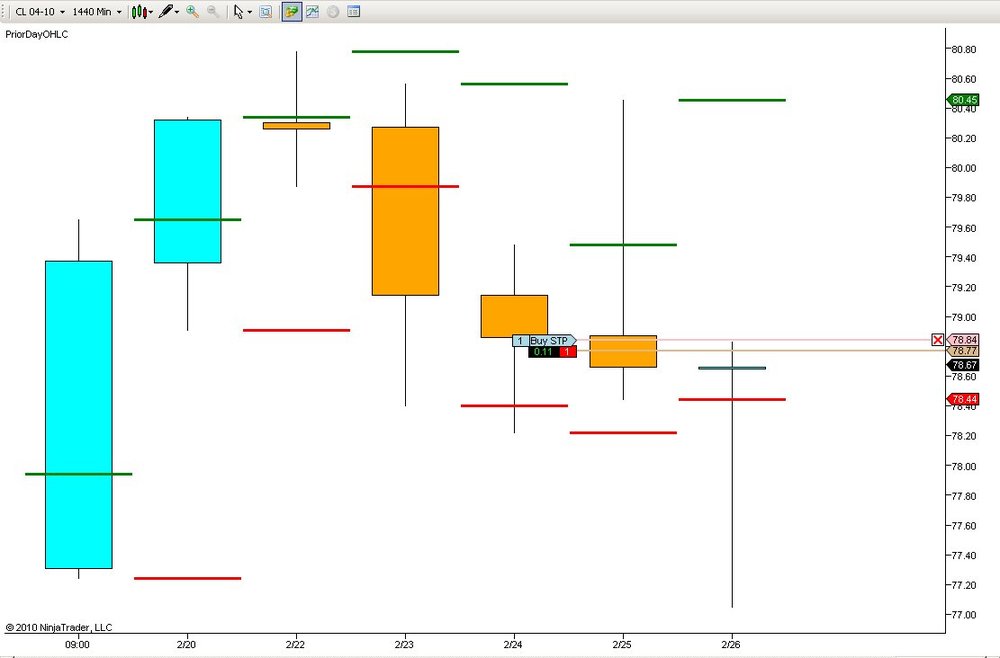The height and width of the screenshot is (658, 1000).
Task: Click the 2/26 date label
Action: 731,644
